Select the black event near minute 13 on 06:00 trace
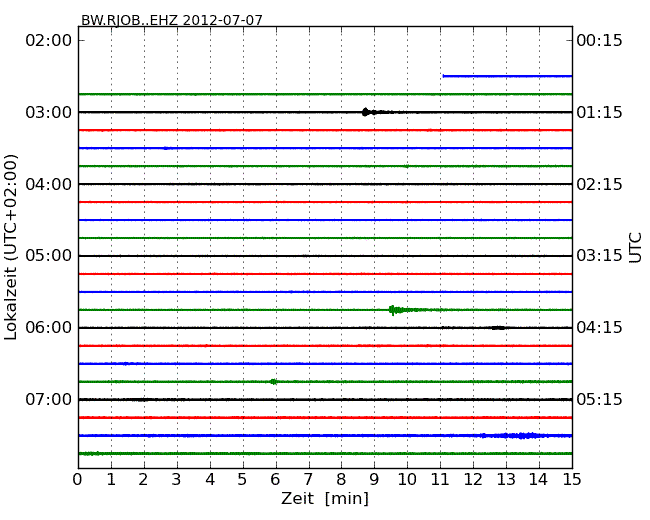 tap(498, 328)
